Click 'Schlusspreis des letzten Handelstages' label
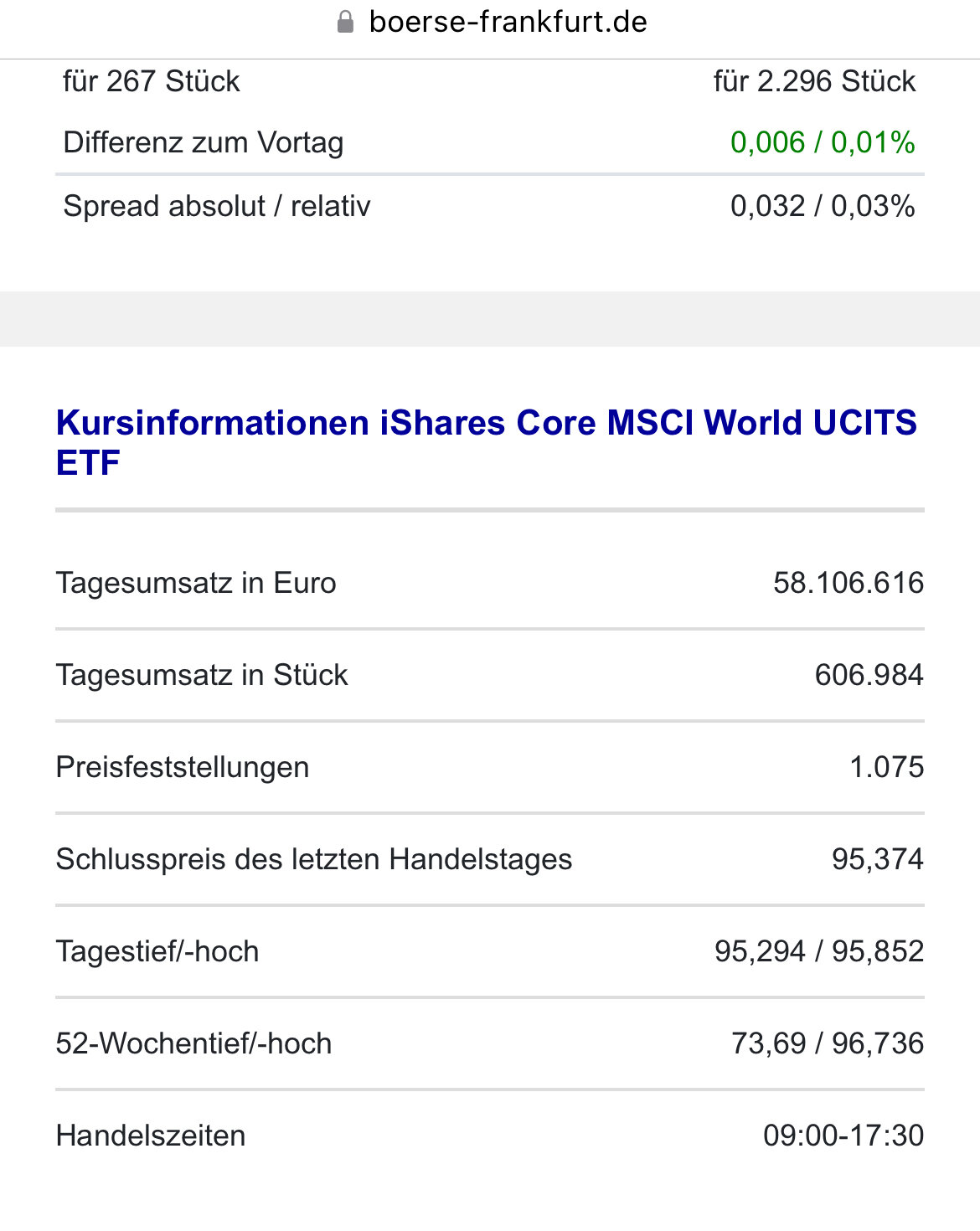 314,859
